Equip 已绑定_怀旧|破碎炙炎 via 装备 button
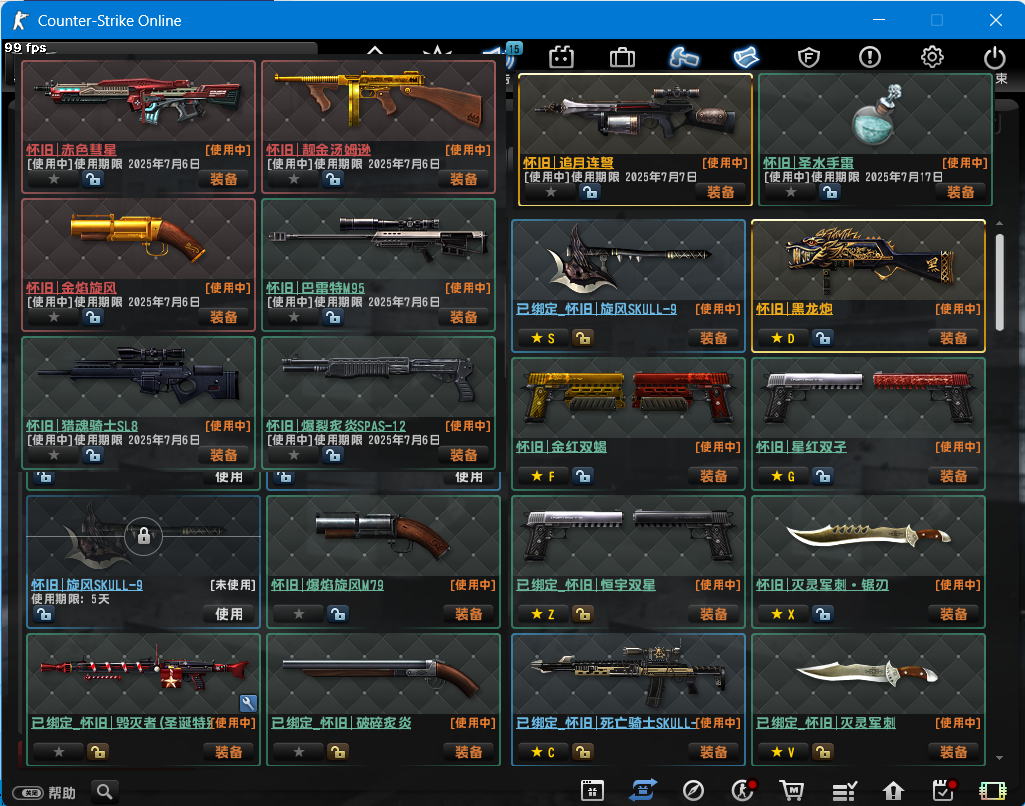 [x=468, y=751]
